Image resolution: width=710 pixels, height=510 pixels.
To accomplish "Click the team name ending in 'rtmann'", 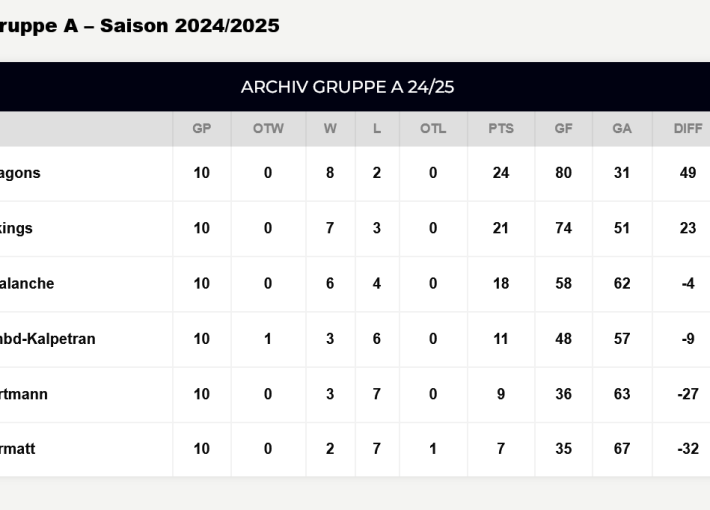I will pos(24,394).
